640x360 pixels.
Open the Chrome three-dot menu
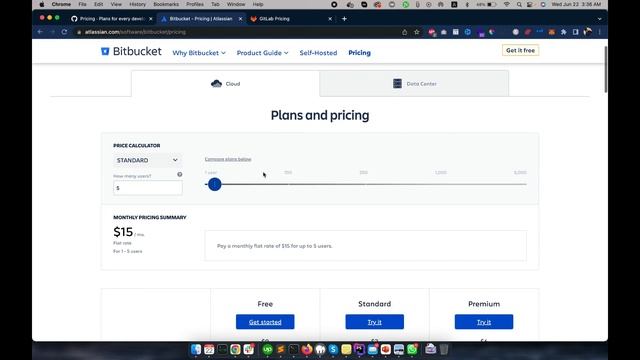(599, 32)
